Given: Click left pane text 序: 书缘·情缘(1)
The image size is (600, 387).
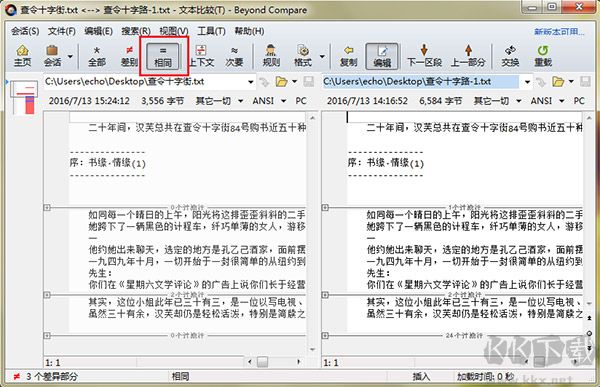Looking at the screenshot, I should 108,163.
